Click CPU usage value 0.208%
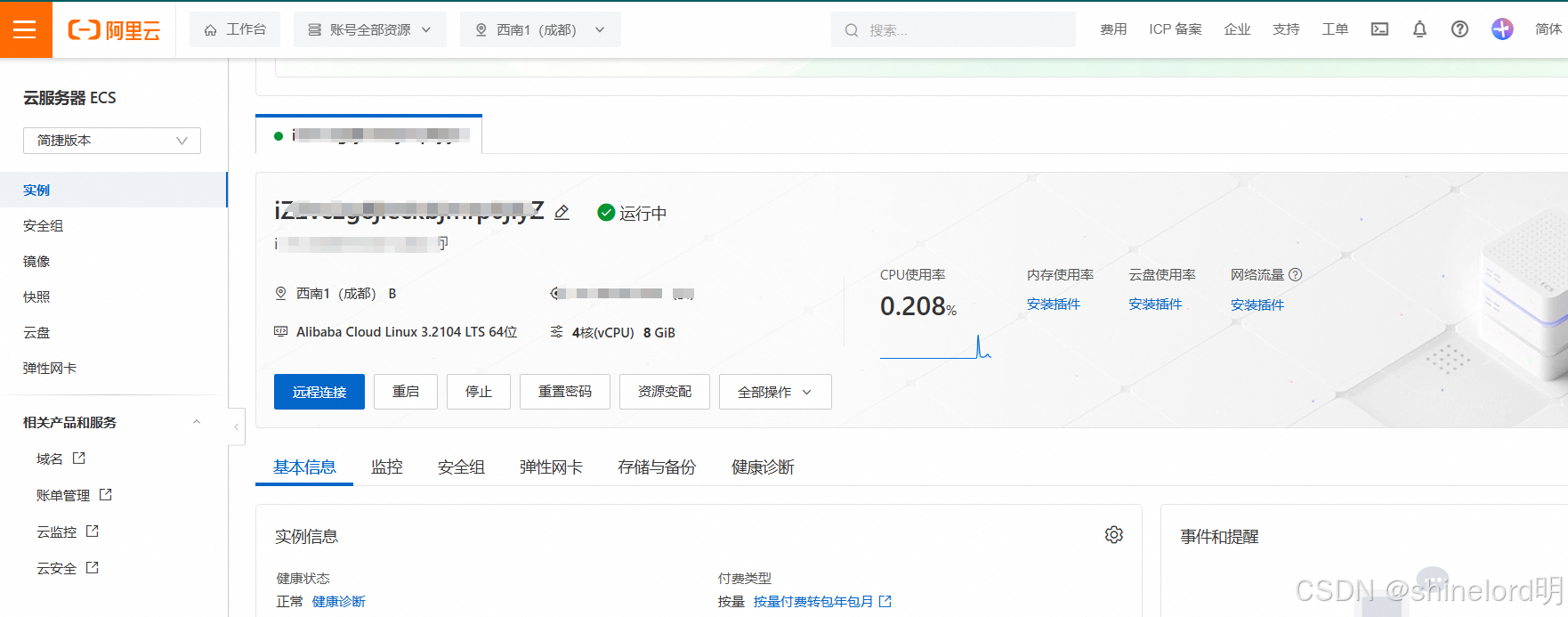The image size is (1568, 617). 918,306
